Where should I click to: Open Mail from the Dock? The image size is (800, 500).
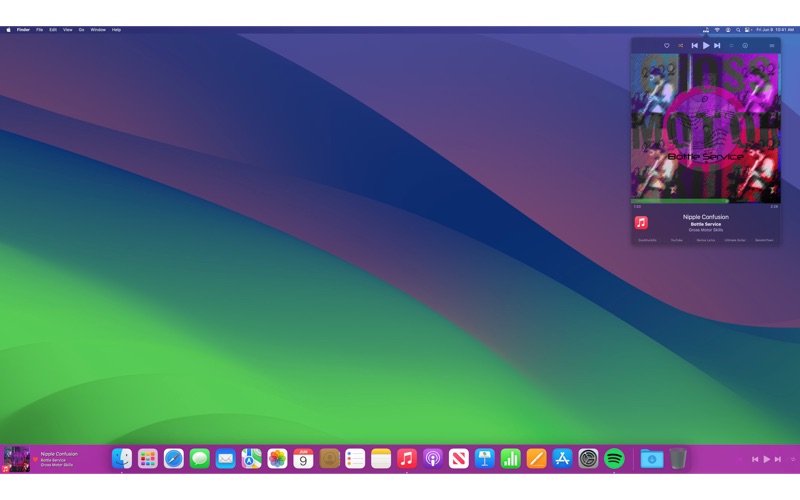pos(226,458)
